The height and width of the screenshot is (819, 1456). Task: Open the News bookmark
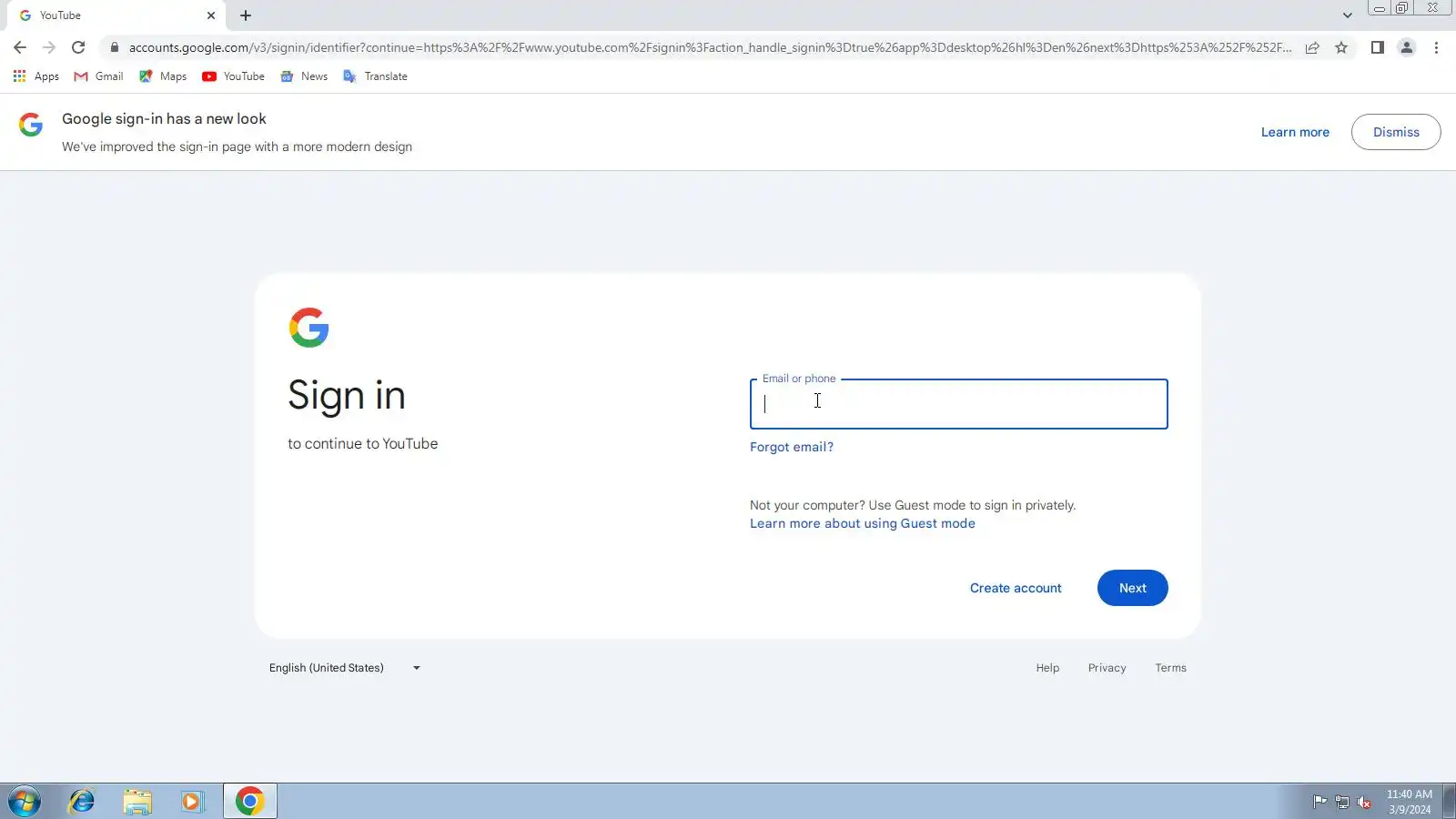[304, 76]
